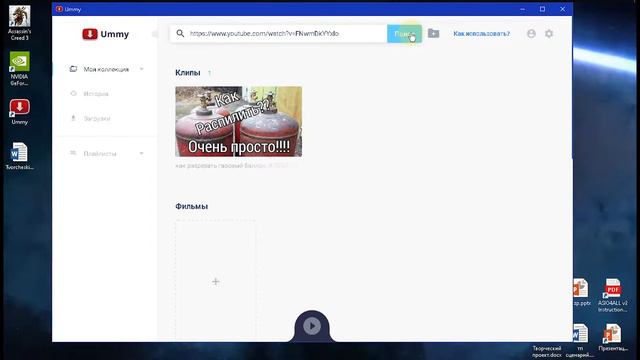640x360 pixels.
Task: Click the Загрузки download icon
Action: 73,118
